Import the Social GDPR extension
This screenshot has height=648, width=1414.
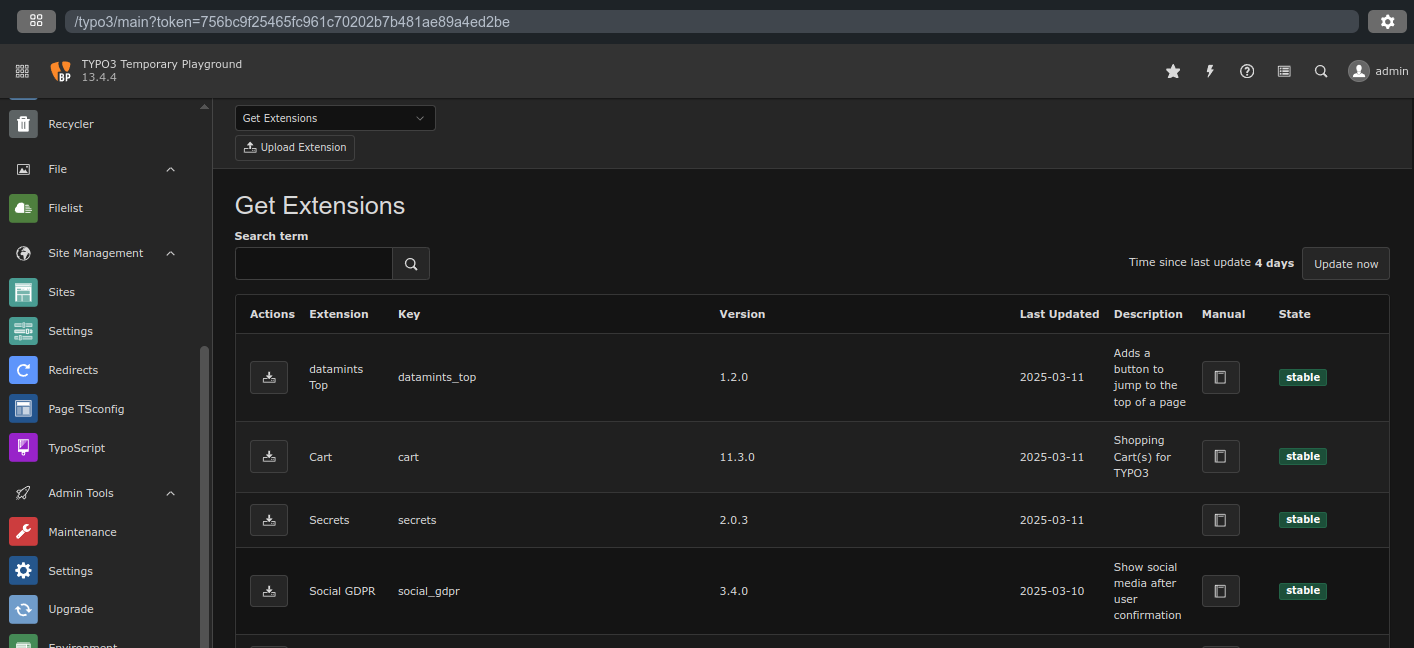tap(269, 591)
